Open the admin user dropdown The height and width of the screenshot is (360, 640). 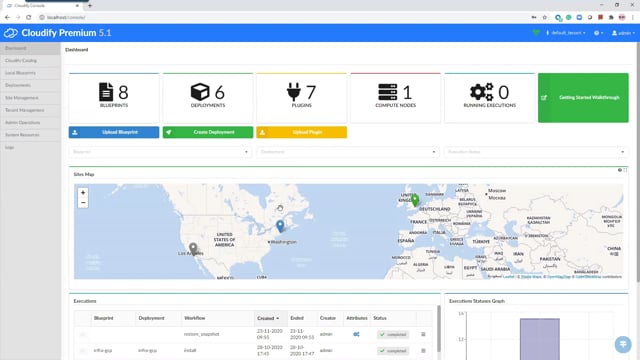(x=623, y=33)
